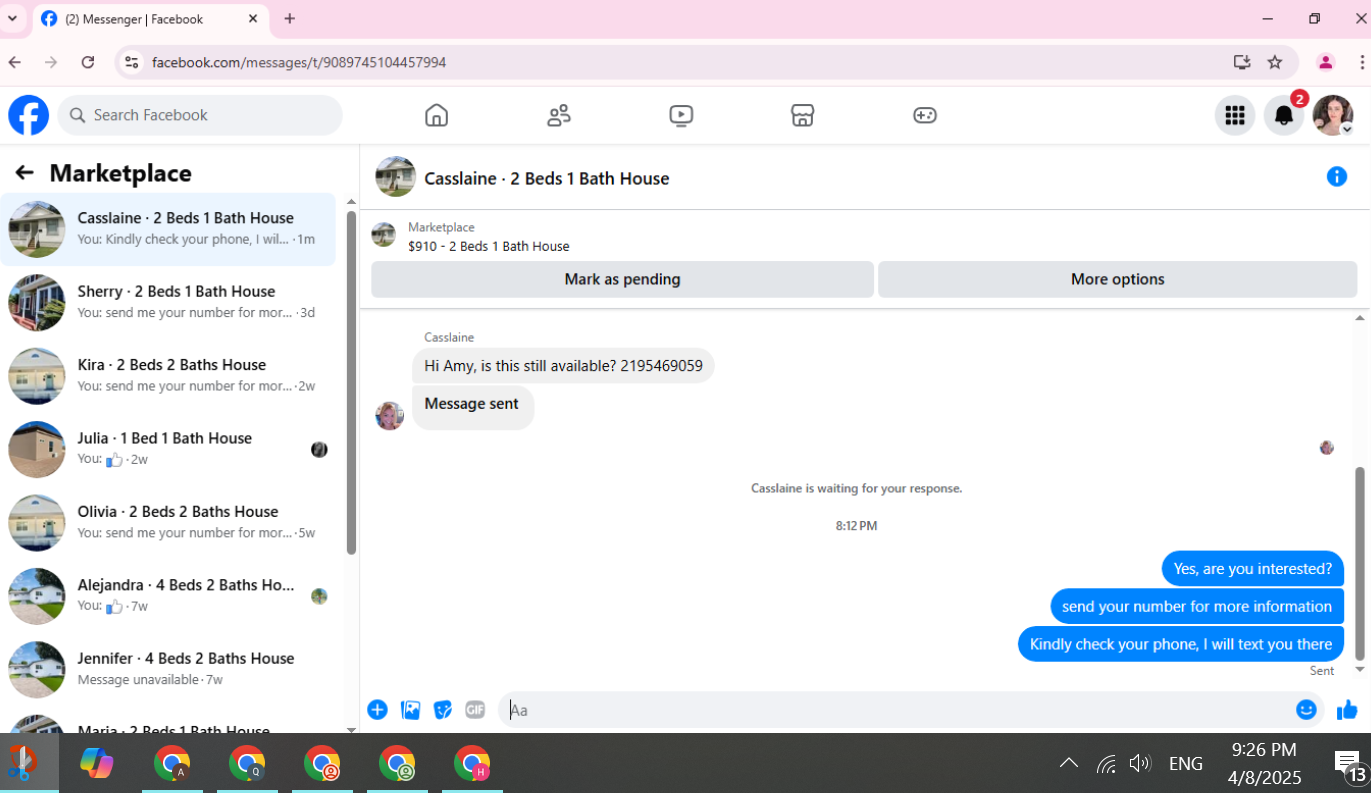Screen dimensions: 1371x793
Task: Click the ENG language indicator
Action: [1185, 764]
